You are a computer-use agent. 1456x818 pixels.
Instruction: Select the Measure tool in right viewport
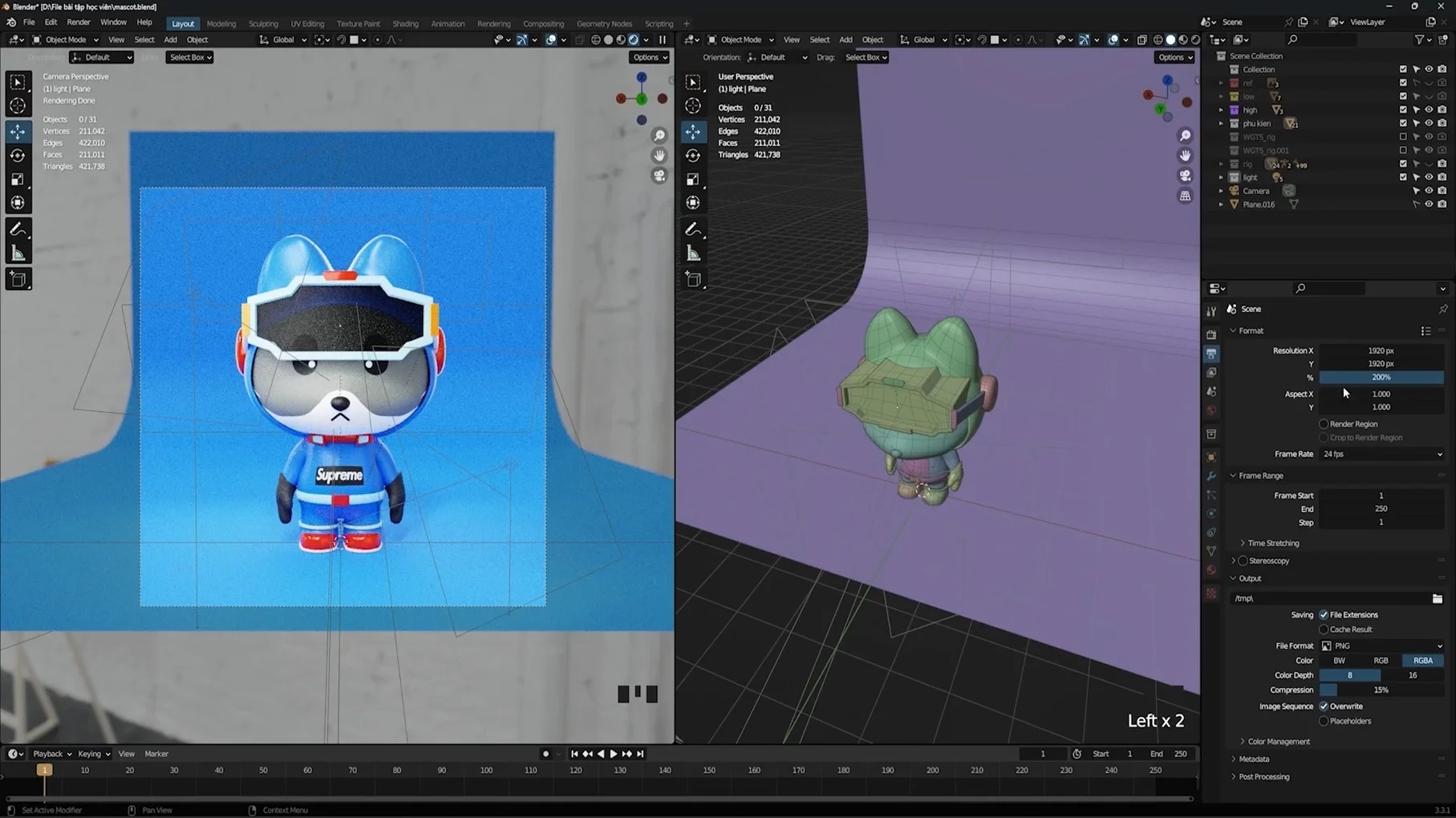[x=693, y=254]
